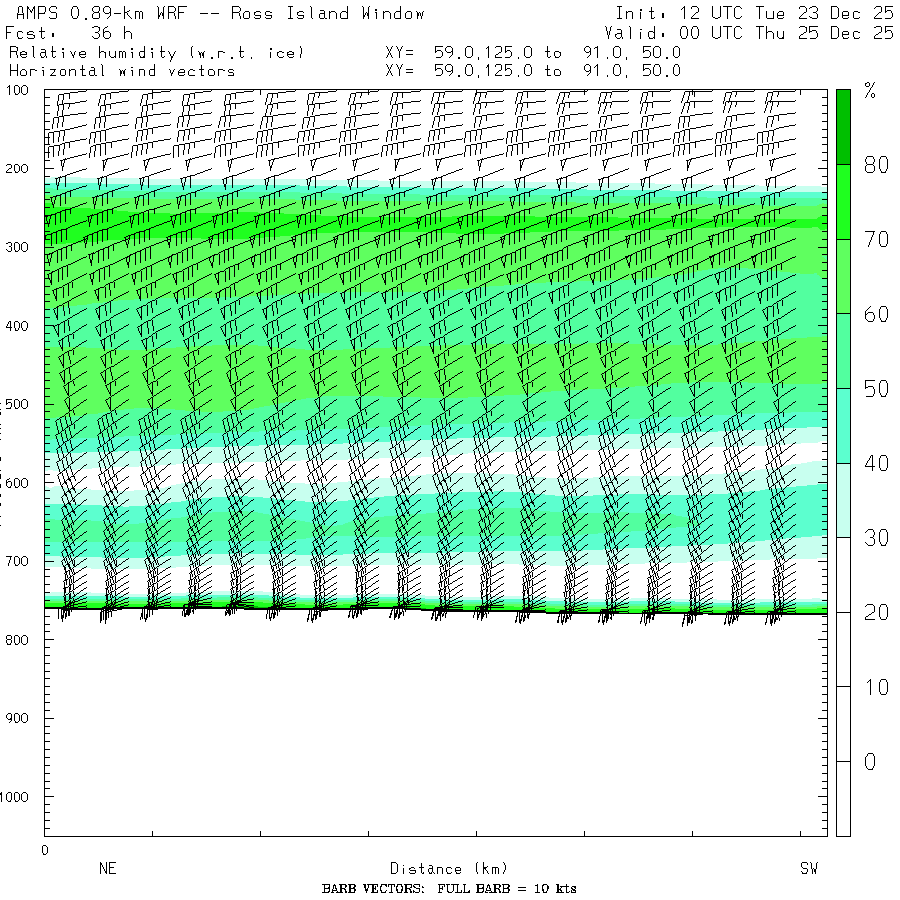Click the 0 label at the x-axis origin
900x900 pixels.
(x=44, y=851)
